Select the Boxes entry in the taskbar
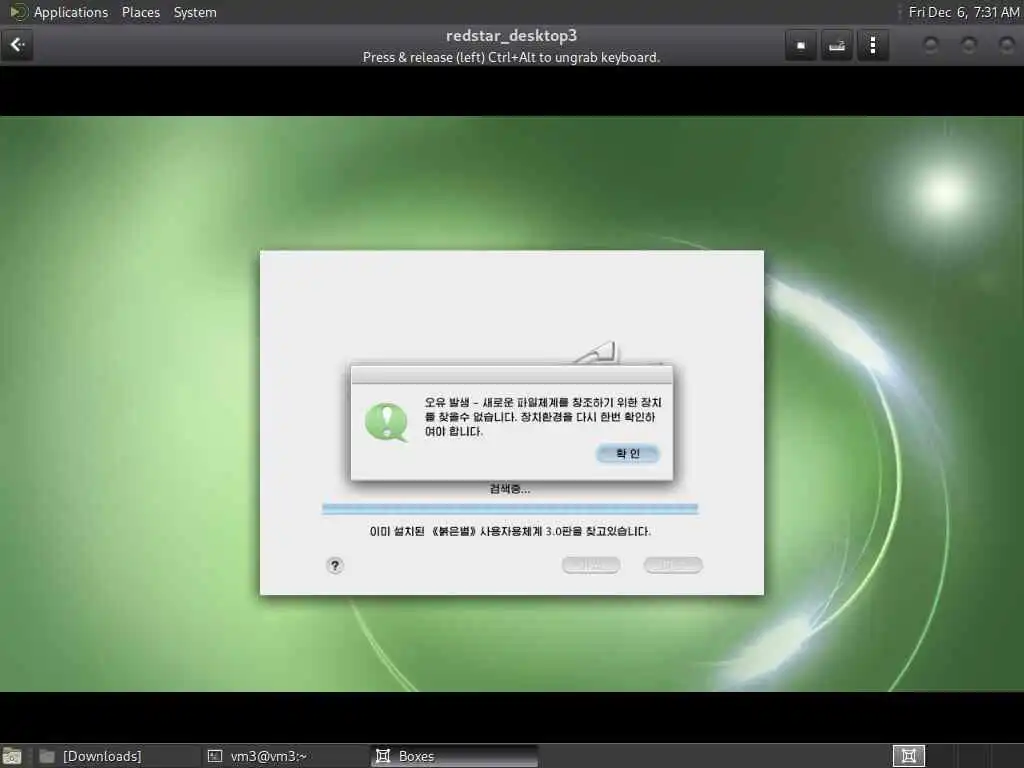This screenshot has height=768, width=1024. pyautogui.click(x=455, y=756)
